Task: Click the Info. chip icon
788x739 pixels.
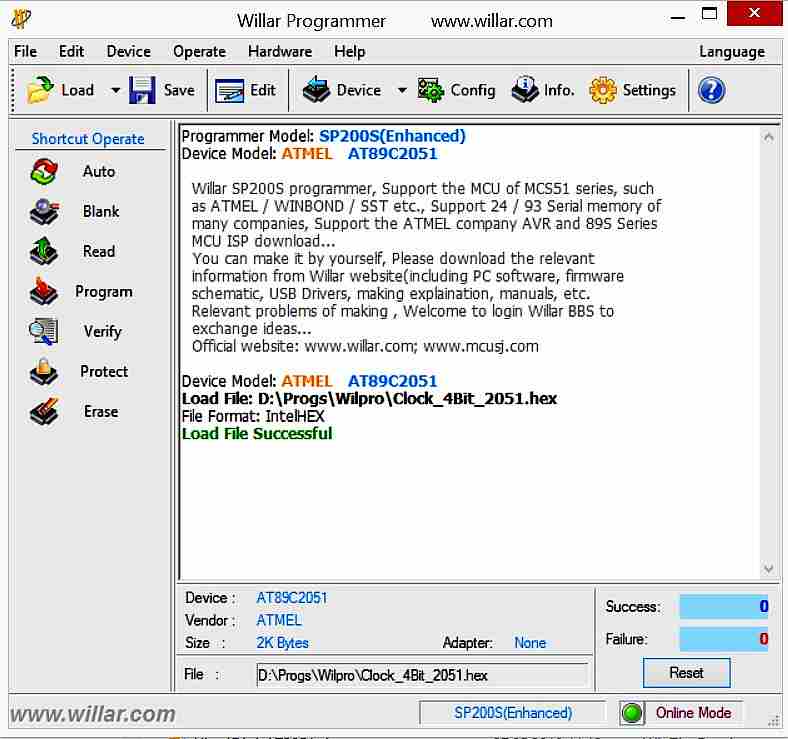Action: (525, 90)
